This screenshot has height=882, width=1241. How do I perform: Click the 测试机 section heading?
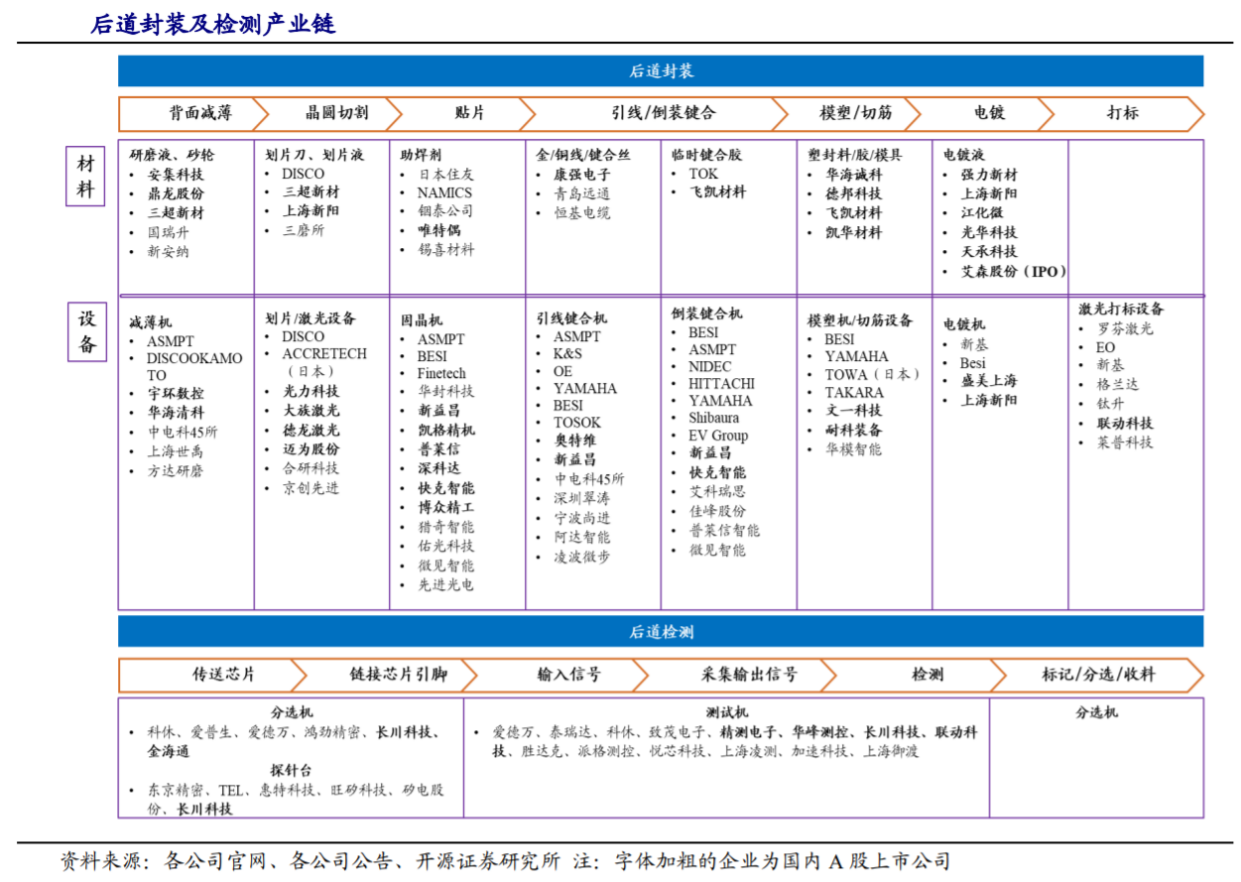point(726,712)
